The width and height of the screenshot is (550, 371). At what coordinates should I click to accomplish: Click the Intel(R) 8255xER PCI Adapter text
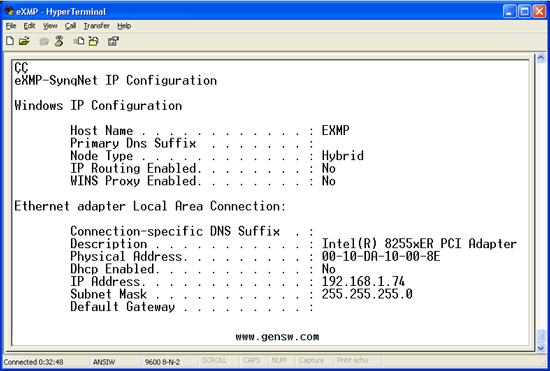pos(419,244)
